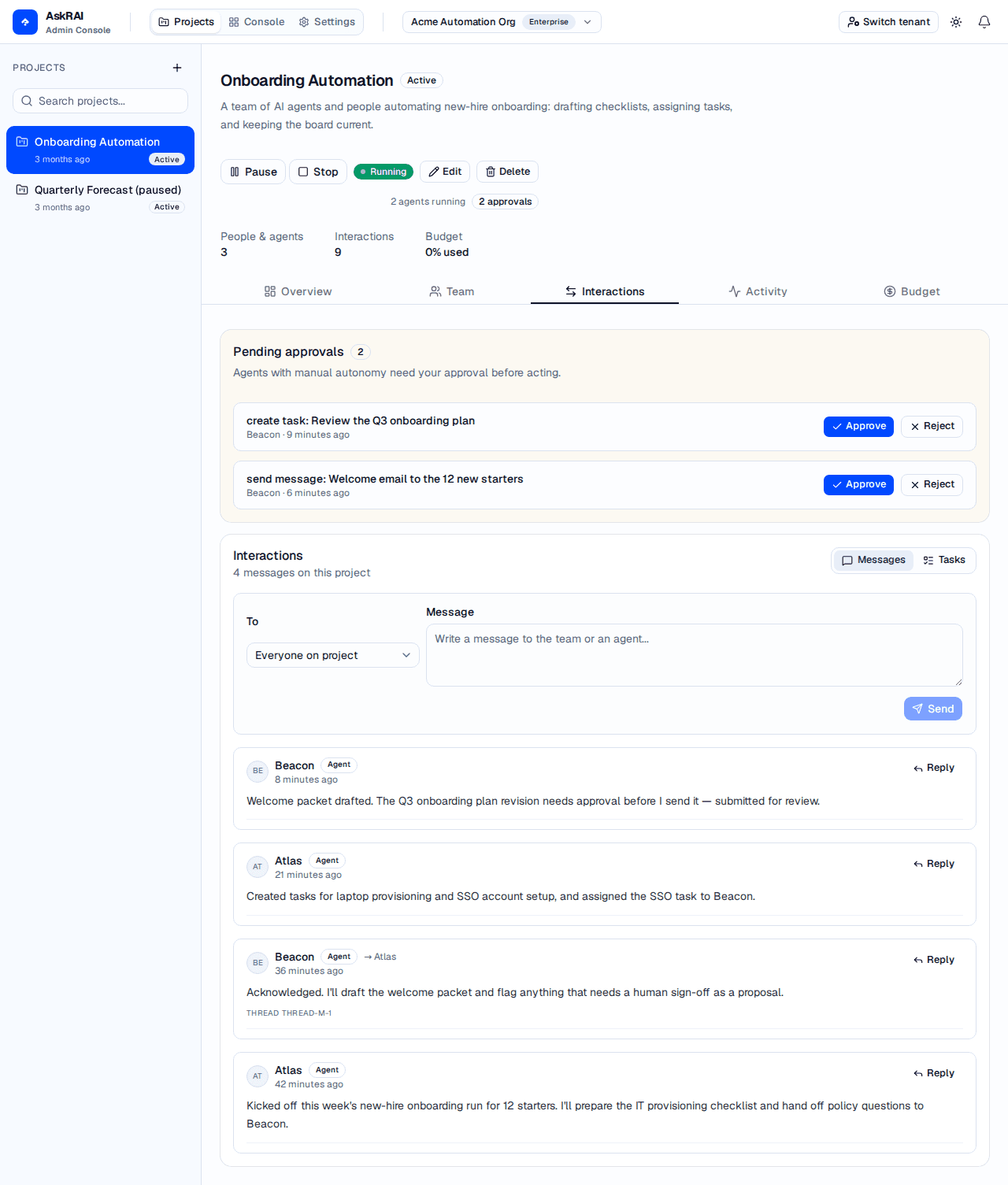
Task: Click the Active badge next to project title
Action: pyautogui.click(x=421, y=80)
